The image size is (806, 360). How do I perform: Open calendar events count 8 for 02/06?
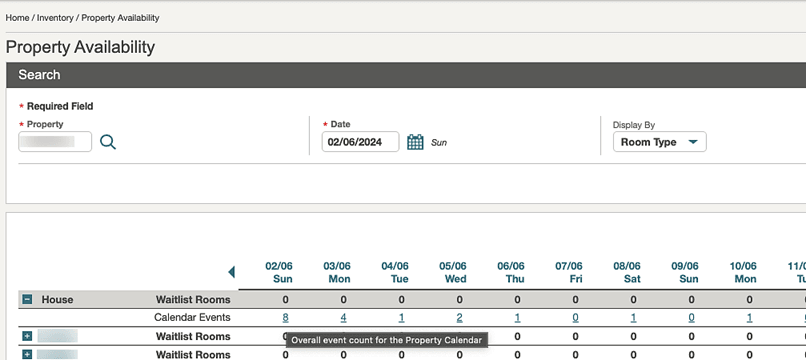(x=285, y=318)
